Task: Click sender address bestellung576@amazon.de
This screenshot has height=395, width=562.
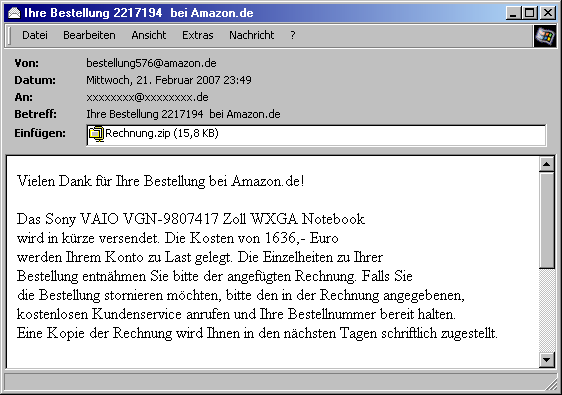Action: [151, 63]
